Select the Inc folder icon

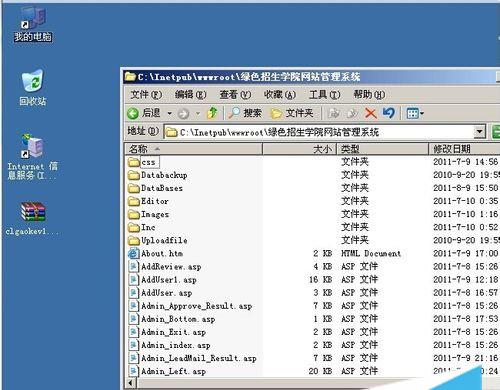tap(134, 228)
